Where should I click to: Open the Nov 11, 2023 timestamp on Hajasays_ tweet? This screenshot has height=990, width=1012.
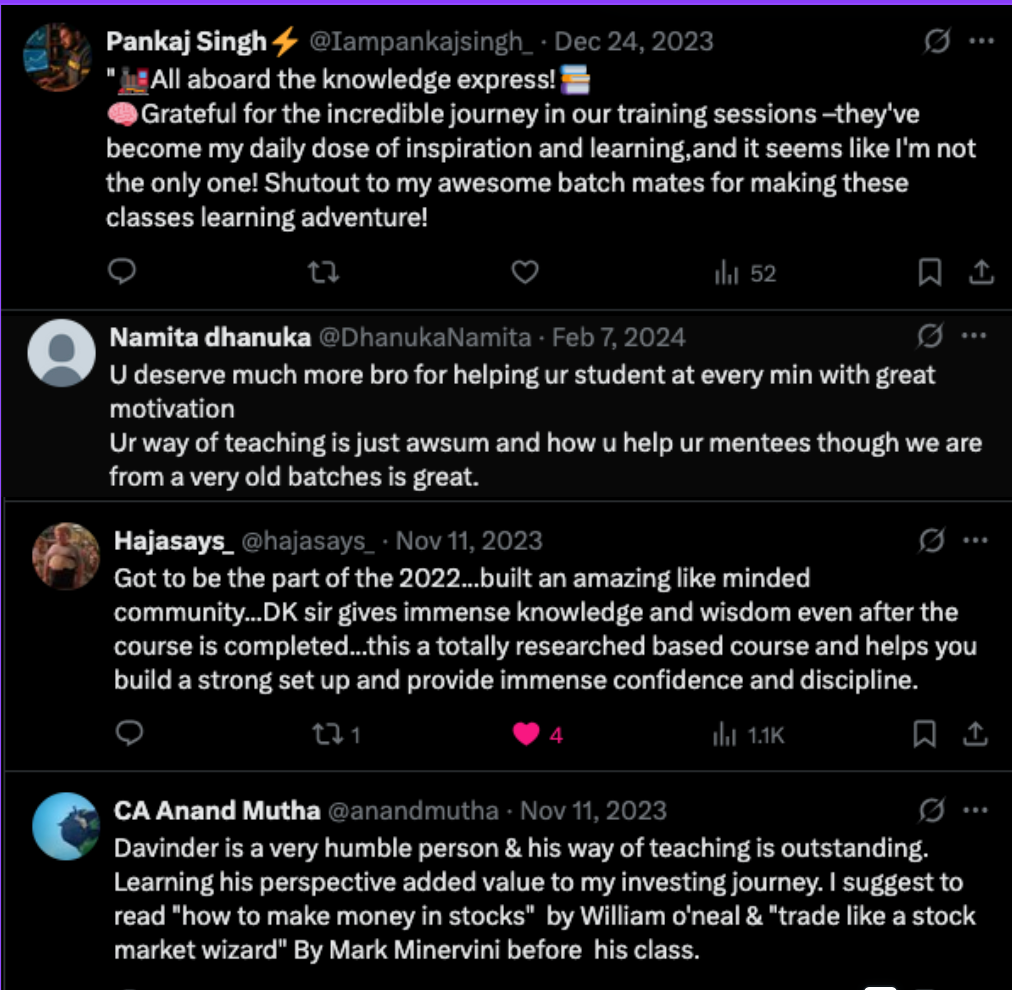(x=469, y=541)
